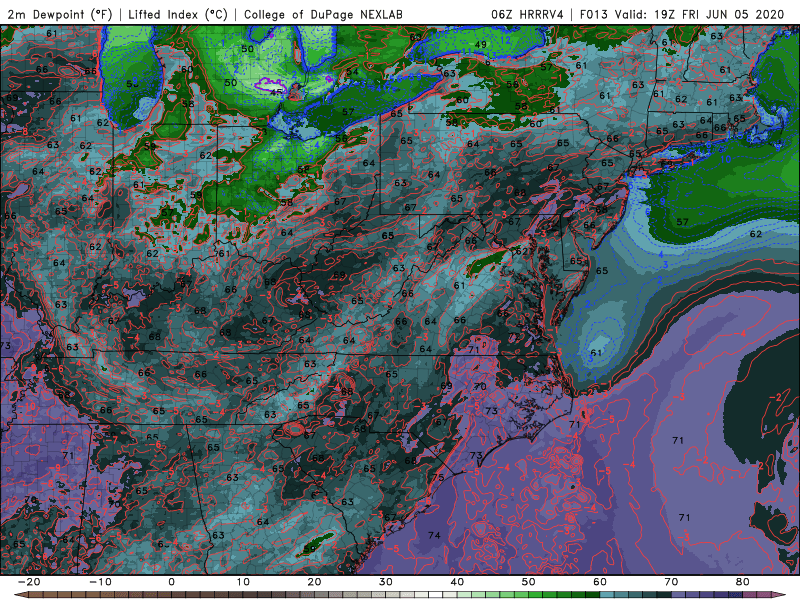Click the -10 label on color scale
The image size is (800, 600).
[100, 582]
